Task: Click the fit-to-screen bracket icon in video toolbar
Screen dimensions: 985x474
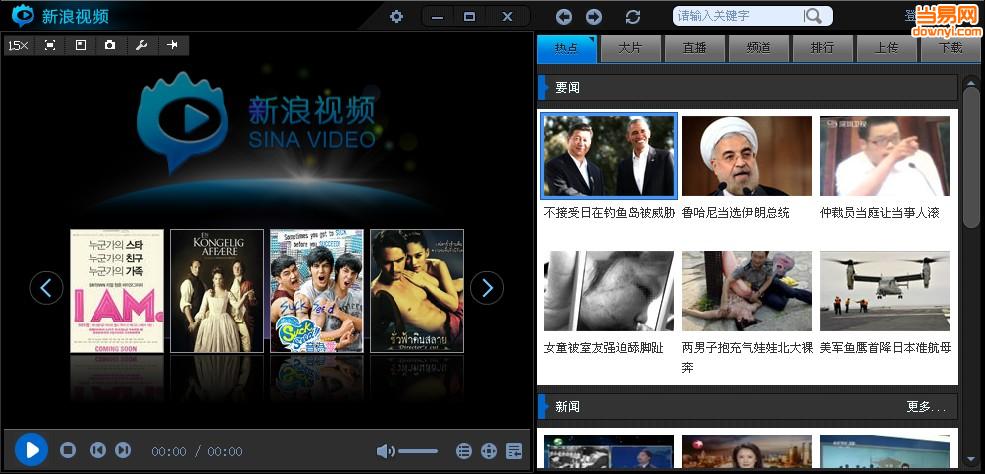Action: [50, 45]
